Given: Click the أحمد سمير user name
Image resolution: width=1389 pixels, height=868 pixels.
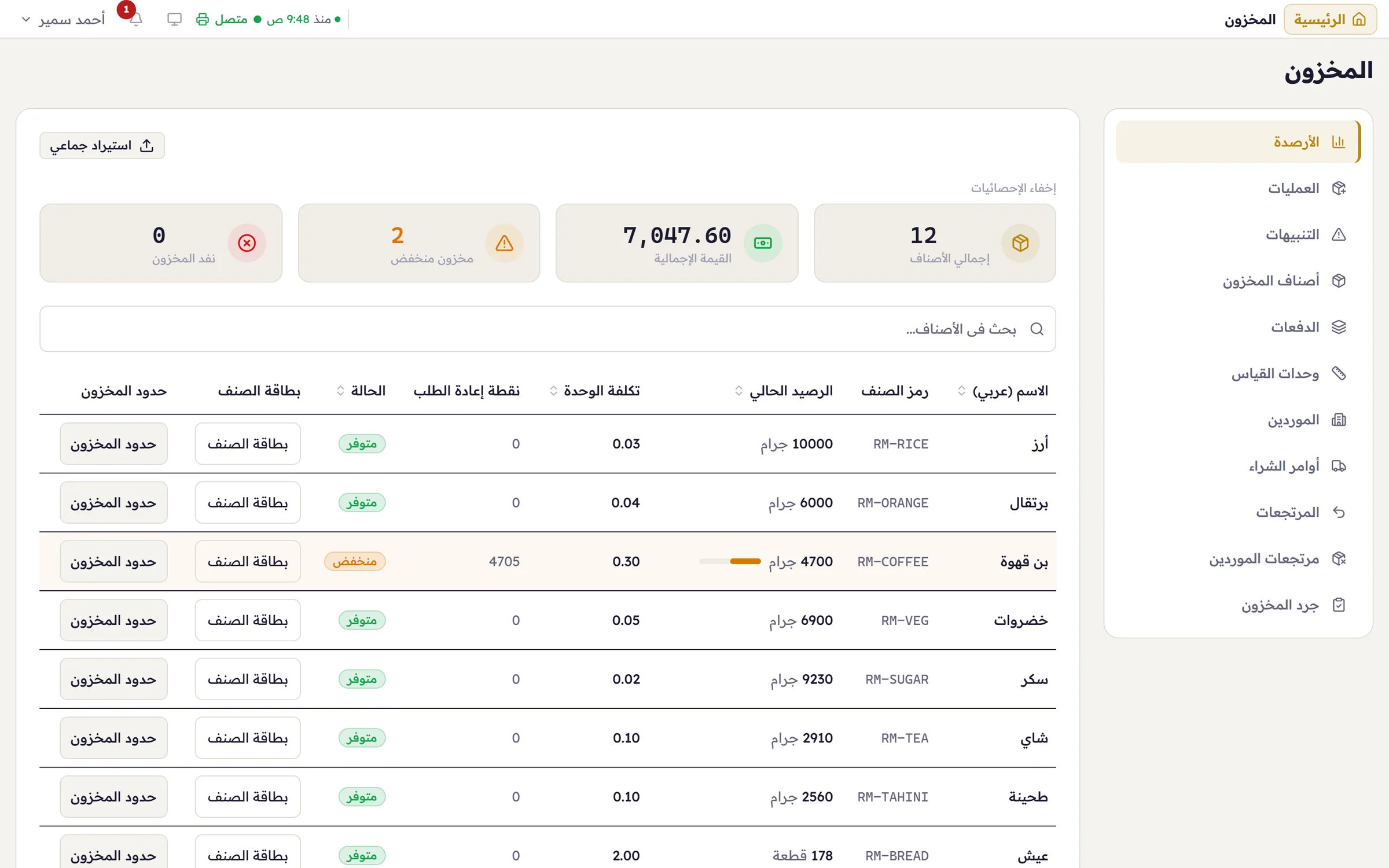Looking at the screenshot, I should point(72,20).
